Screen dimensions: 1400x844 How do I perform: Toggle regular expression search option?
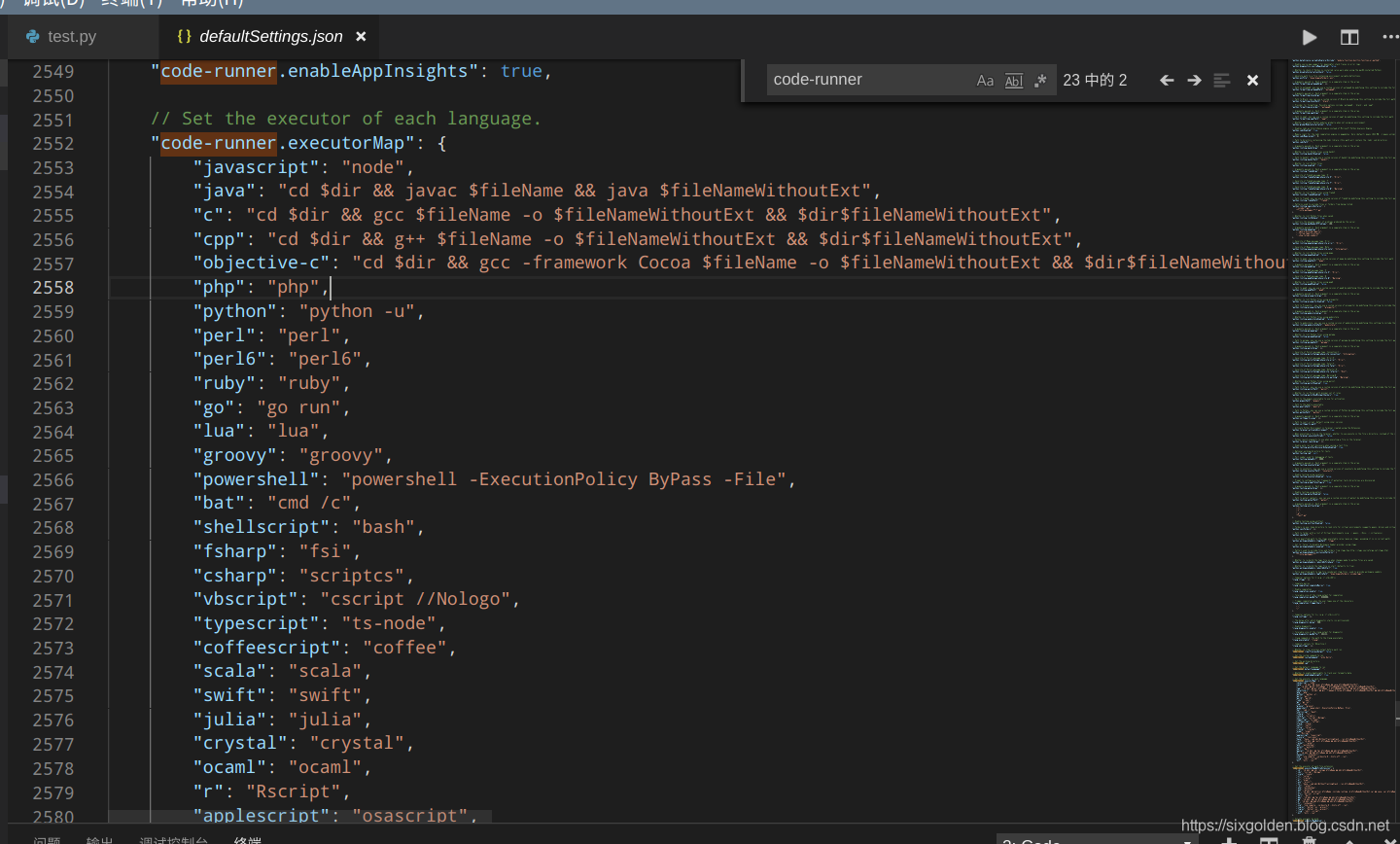1041,80
